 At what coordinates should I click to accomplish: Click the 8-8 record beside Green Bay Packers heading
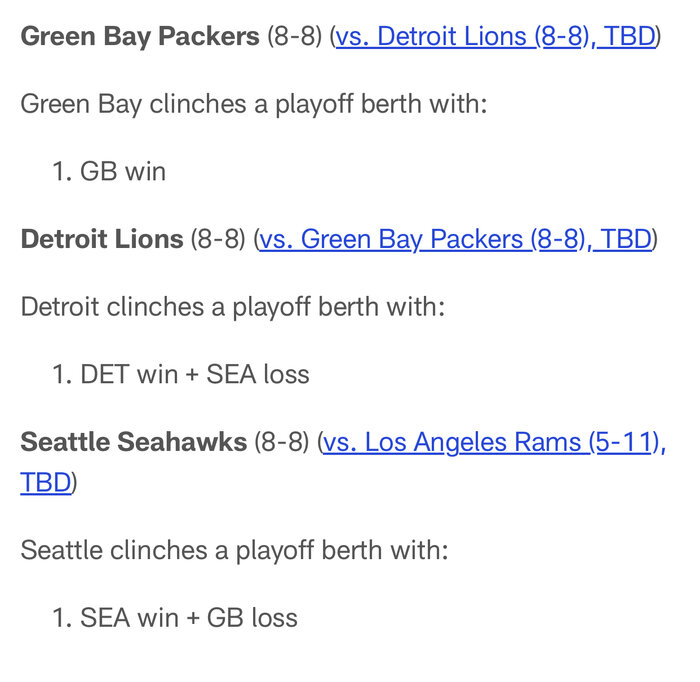294,38
